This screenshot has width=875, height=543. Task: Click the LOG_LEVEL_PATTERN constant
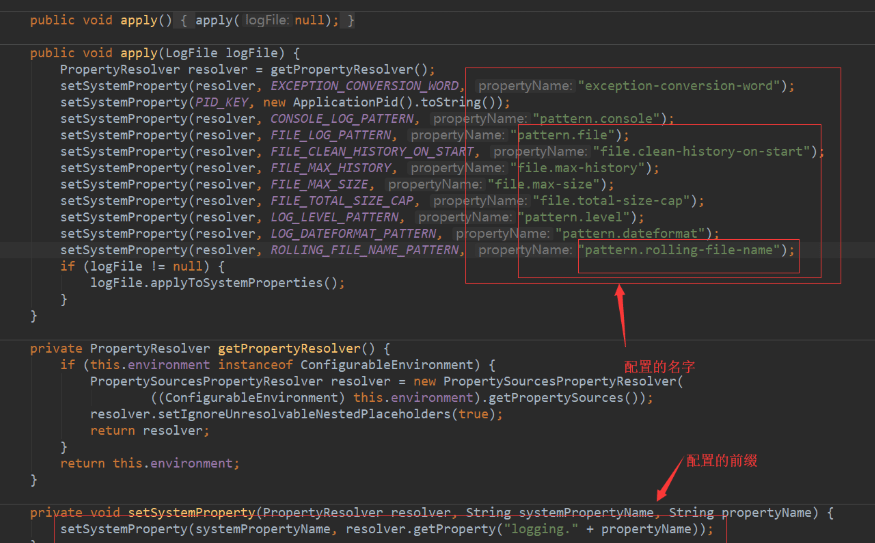point(335,217)
